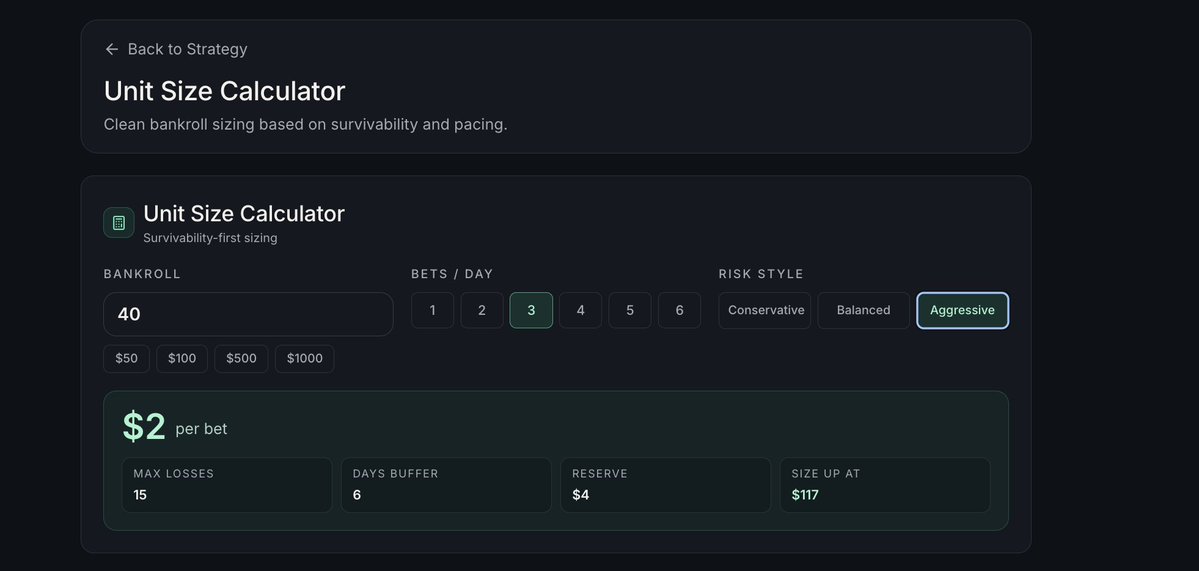Set bankroll preset to $500
1199x571 pixels.
(241, 358)
